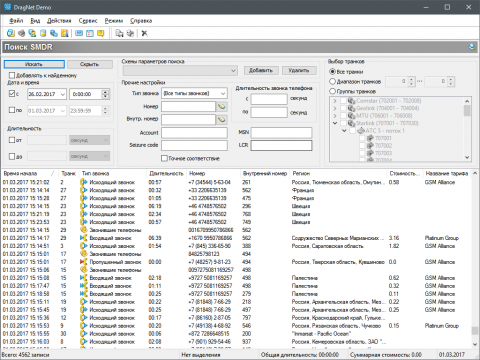Click the lookup icon beside Внутр. номер field
Screen dimensions: 480x360
(x=222, y=119)
